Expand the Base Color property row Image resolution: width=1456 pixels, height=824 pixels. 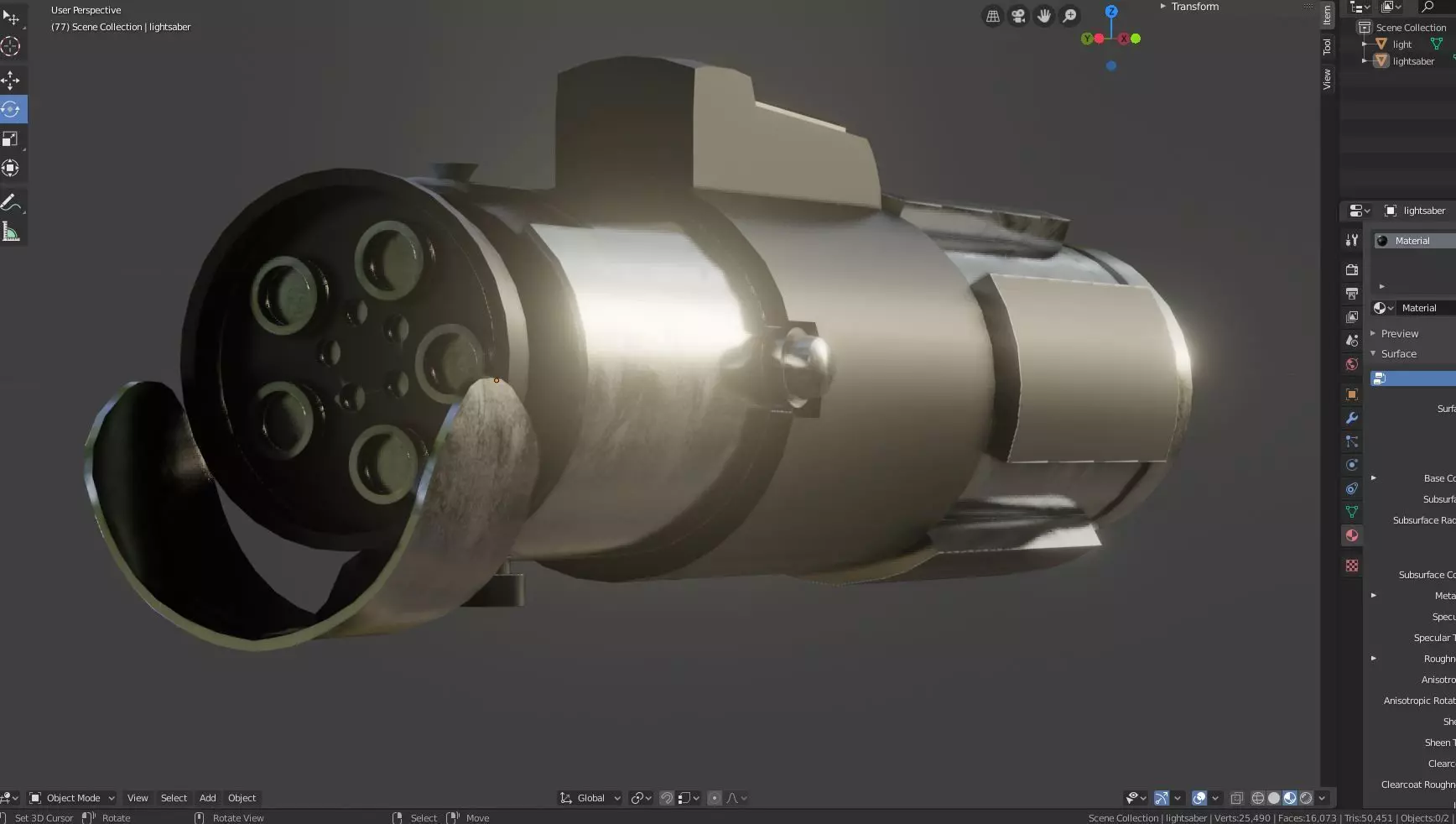pyautogui.click(x=1374, y=478)
